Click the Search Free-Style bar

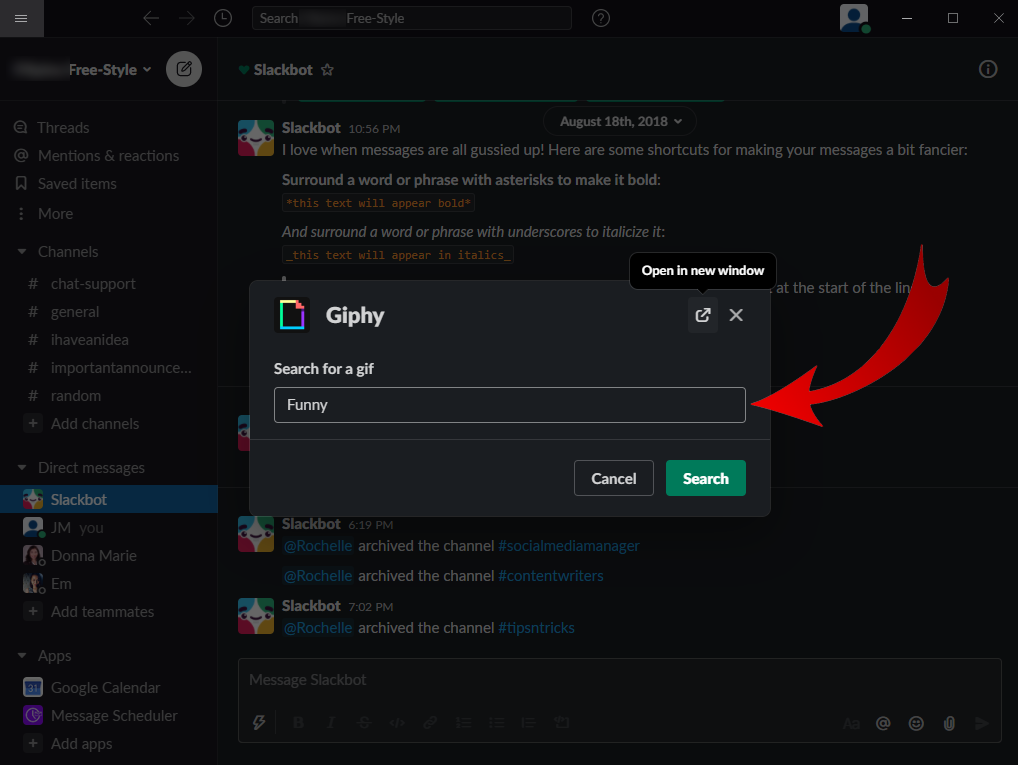411,18
